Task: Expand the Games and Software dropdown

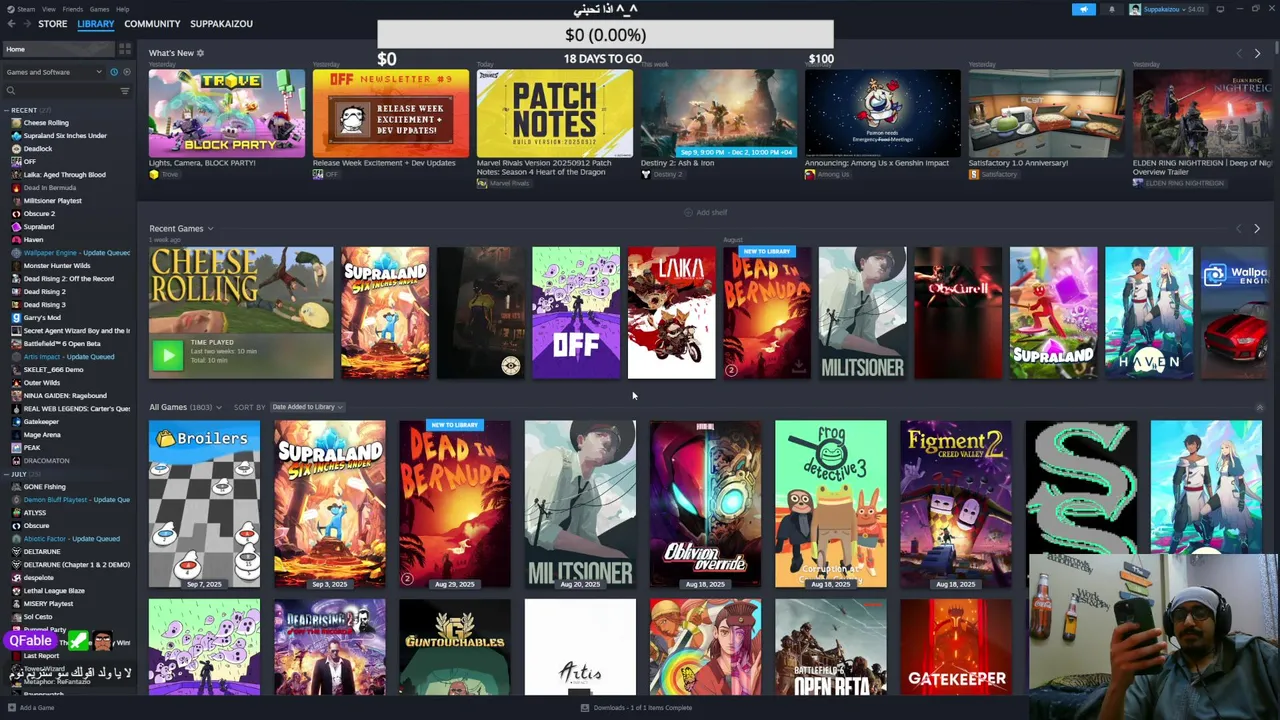Action: point(54,72)
